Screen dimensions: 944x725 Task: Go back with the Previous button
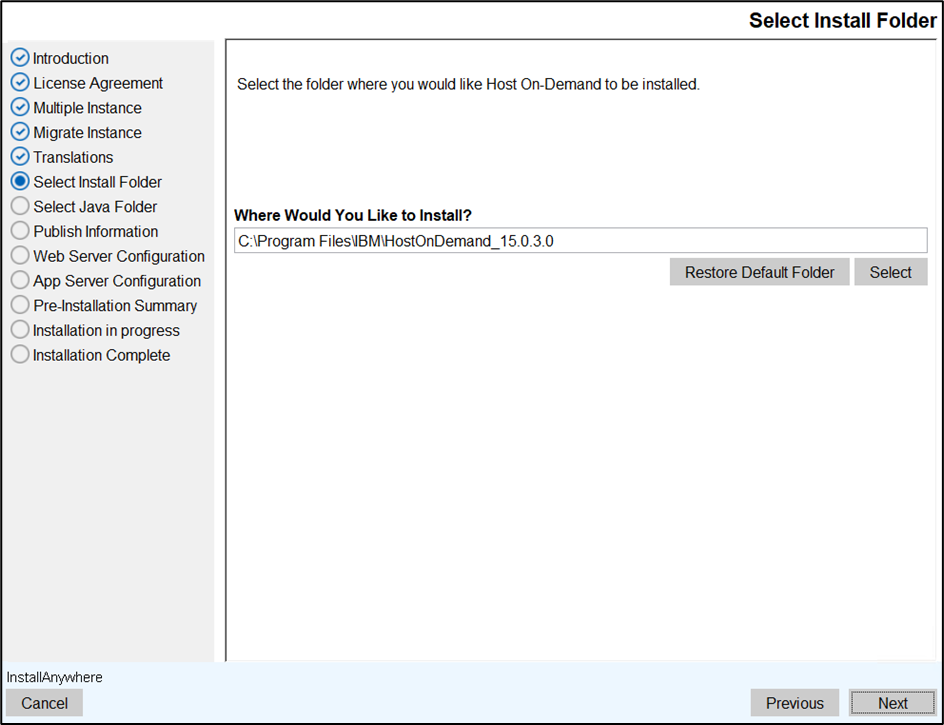coord(795,703)
